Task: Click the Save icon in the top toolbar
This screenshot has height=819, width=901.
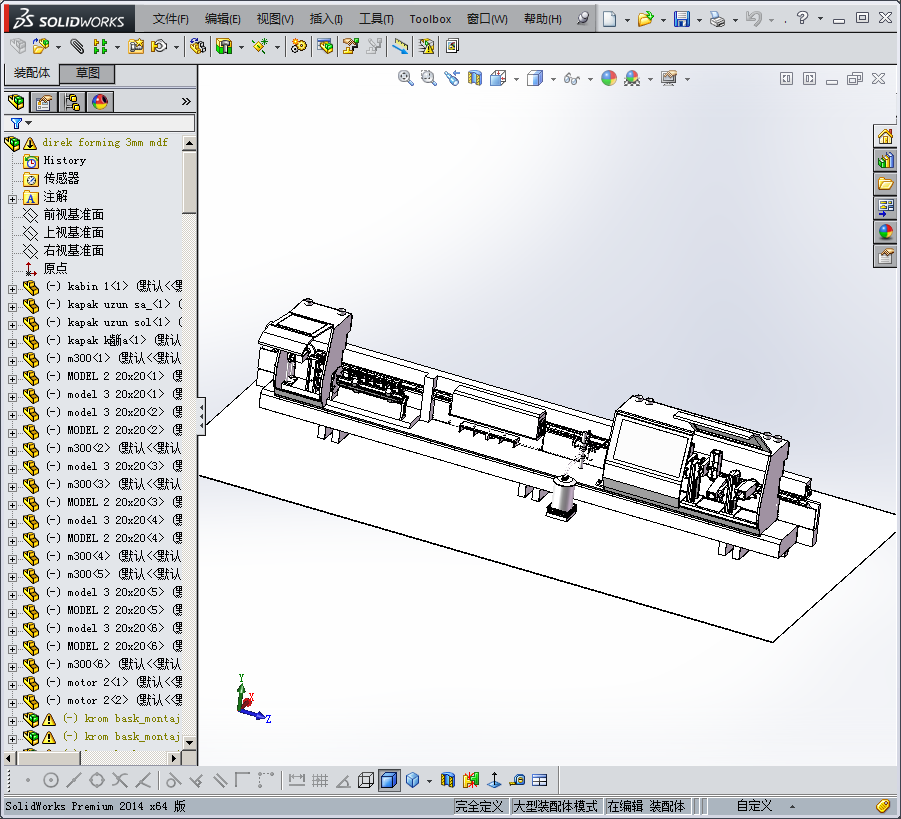Action: coord(682,19)
